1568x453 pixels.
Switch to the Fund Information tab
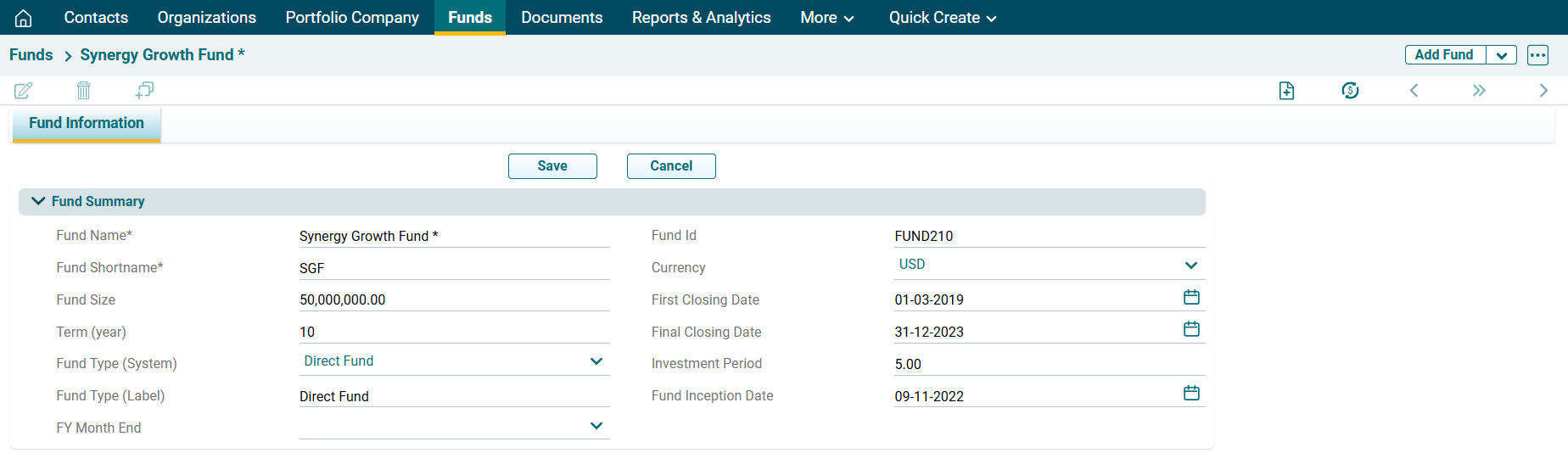point(87,123)
